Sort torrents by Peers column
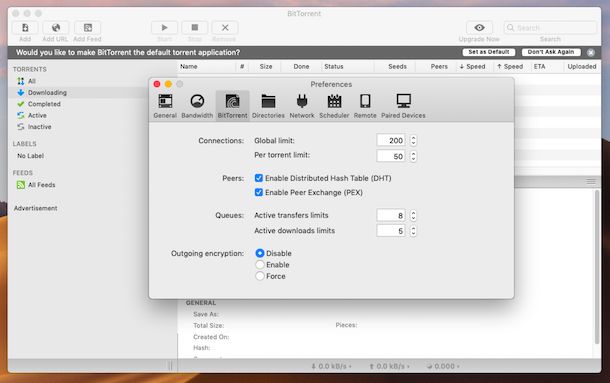Screen dimensions: 610x383 436,67
